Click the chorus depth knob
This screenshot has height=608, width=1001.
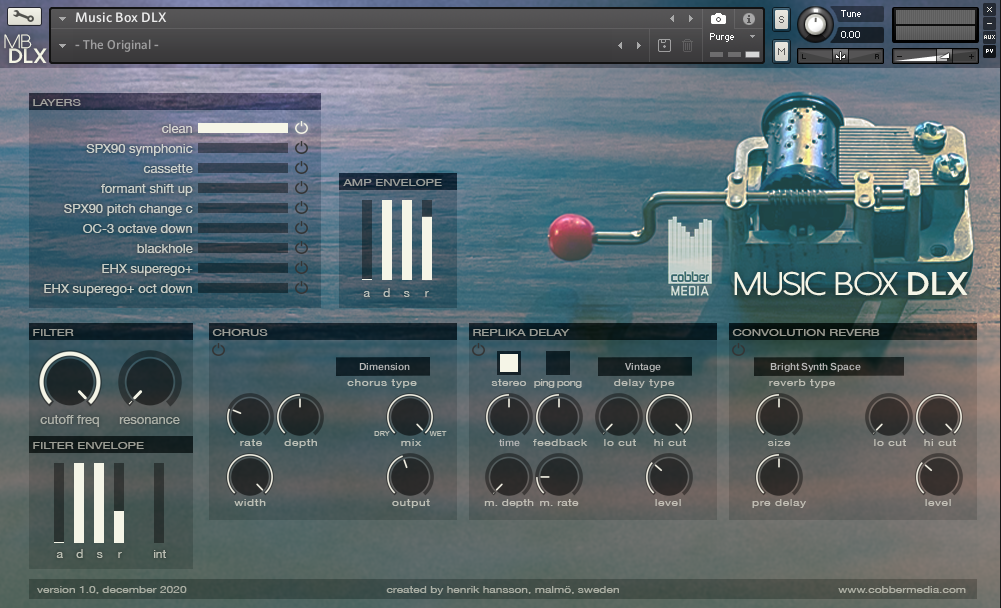click(x=300, y=416)
